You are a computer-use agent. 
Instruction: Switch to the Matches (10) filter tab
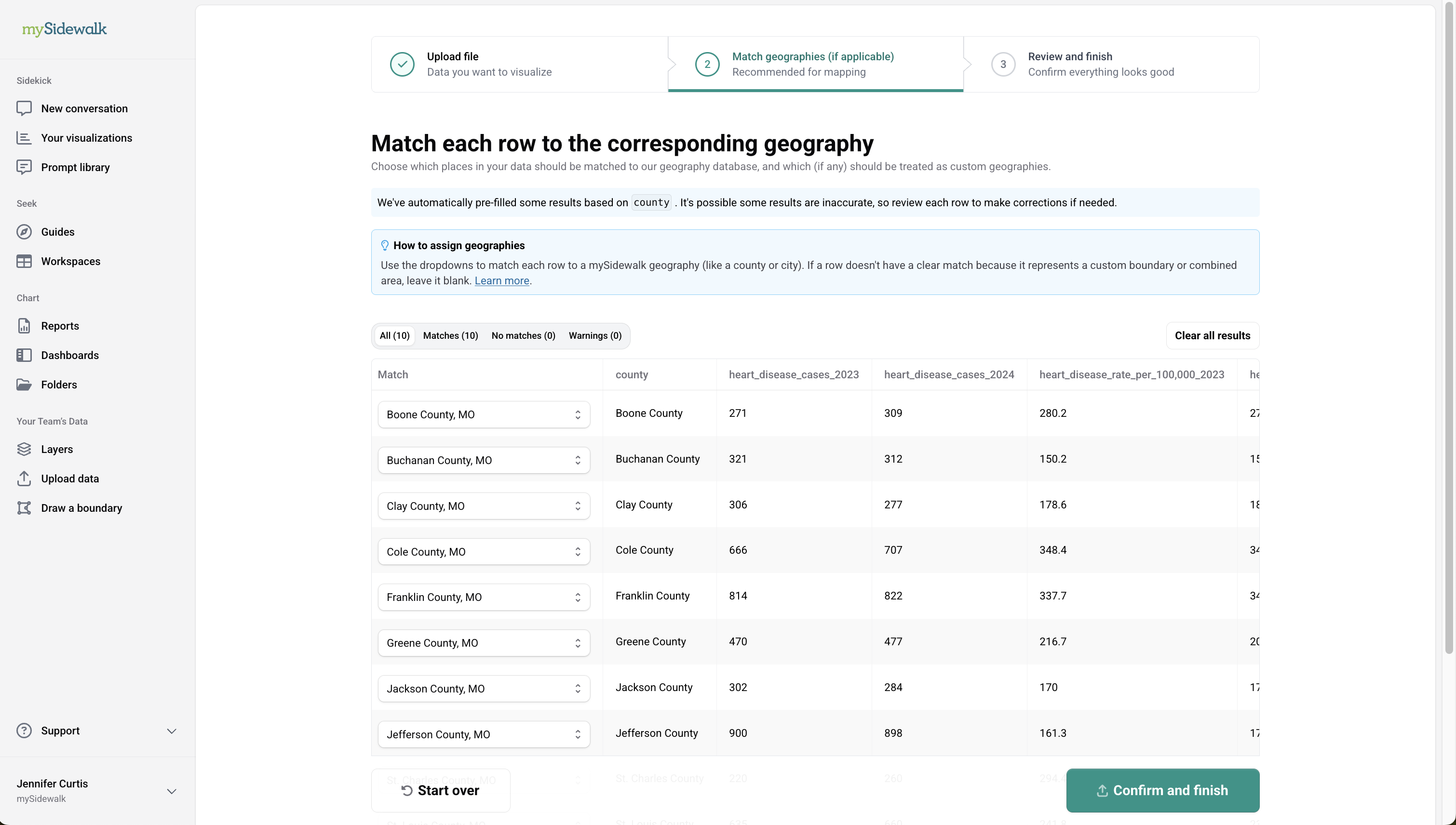[450, 336]
